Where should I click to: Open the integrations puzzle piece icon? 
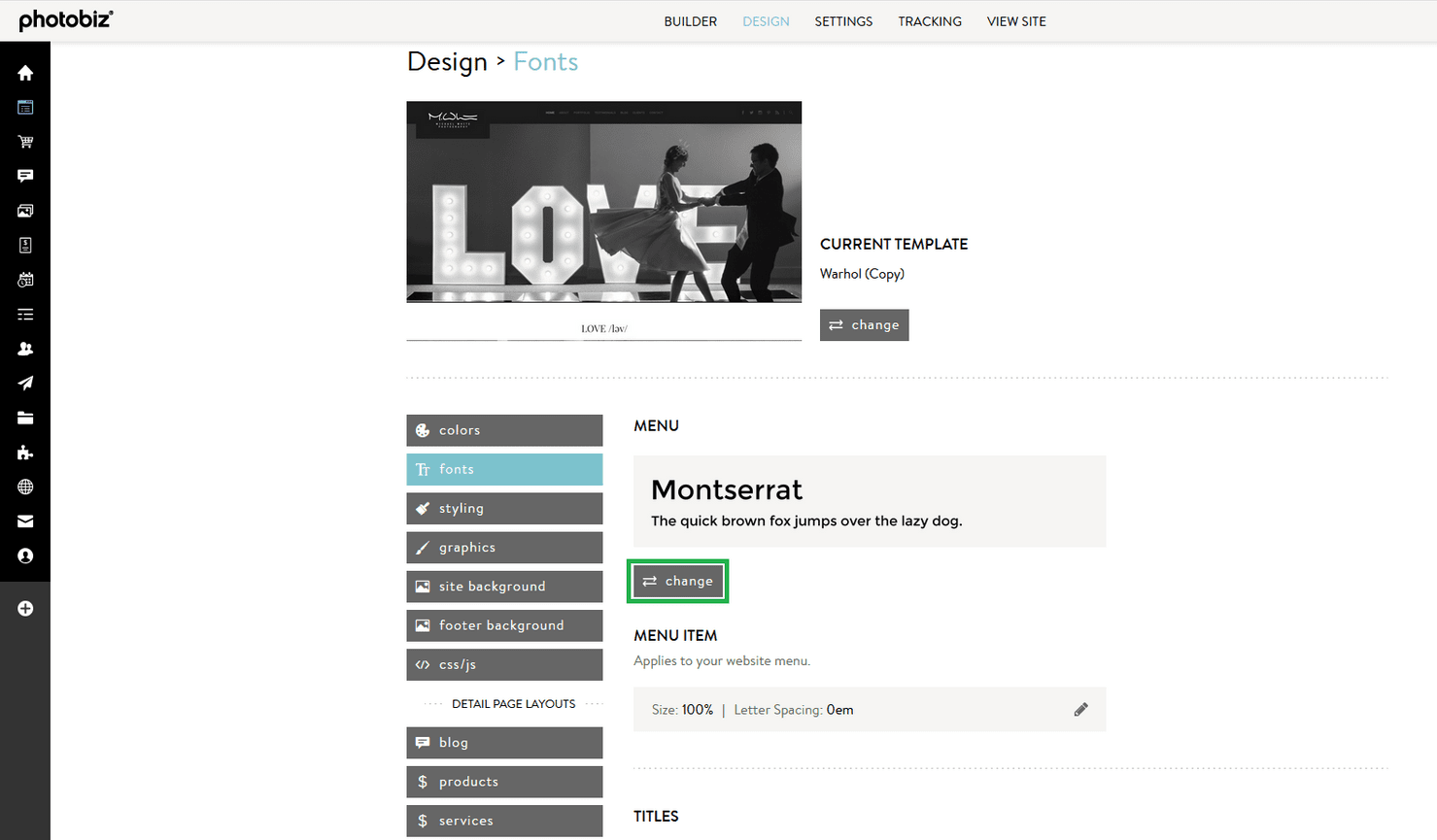click(x=25, y=452)
